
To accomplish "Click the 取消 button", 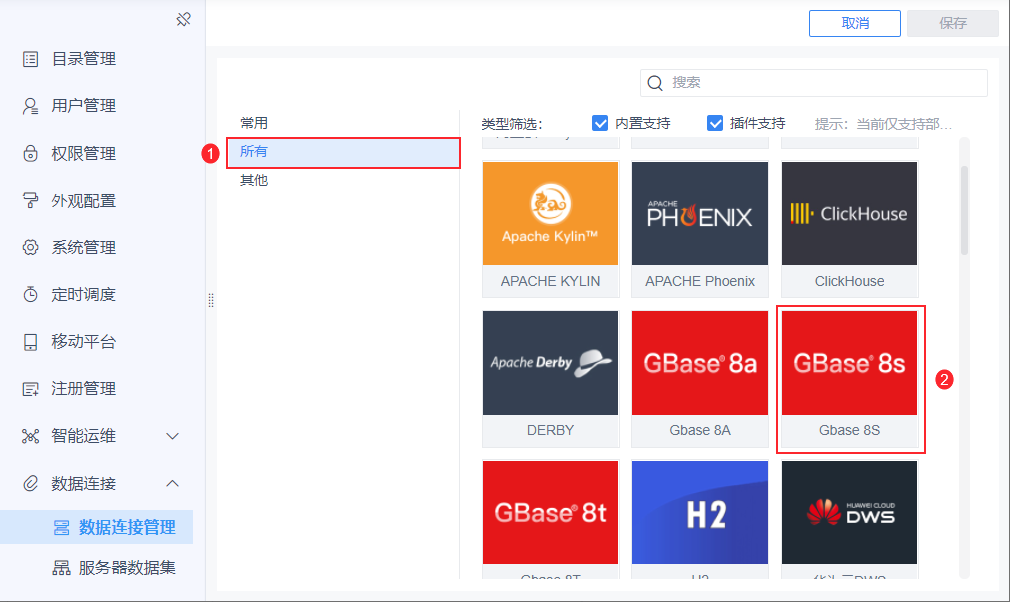I will (855, 23).
